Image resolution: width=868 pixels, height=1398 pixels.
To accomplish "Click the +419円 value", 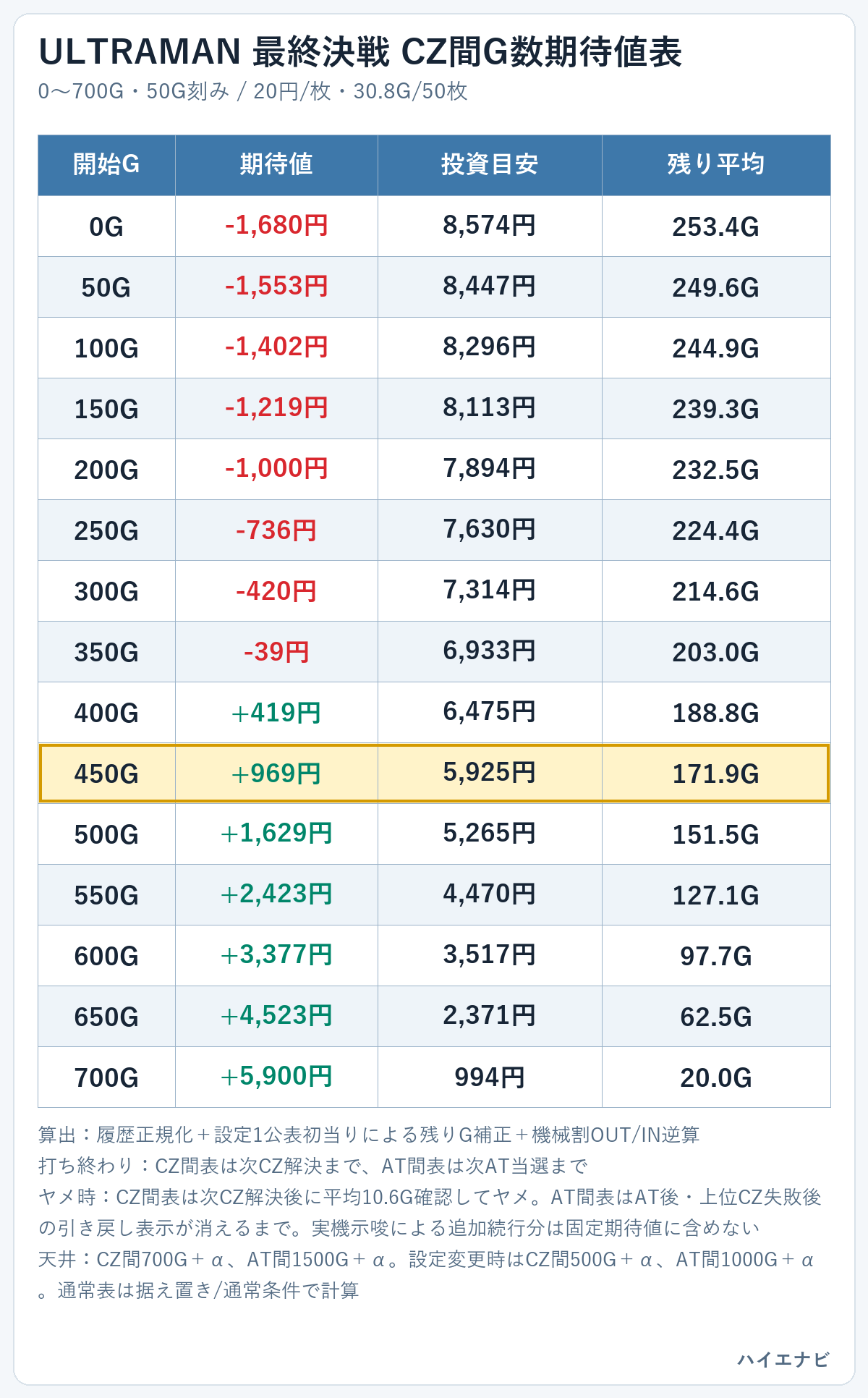I will (x=276, y=713).
